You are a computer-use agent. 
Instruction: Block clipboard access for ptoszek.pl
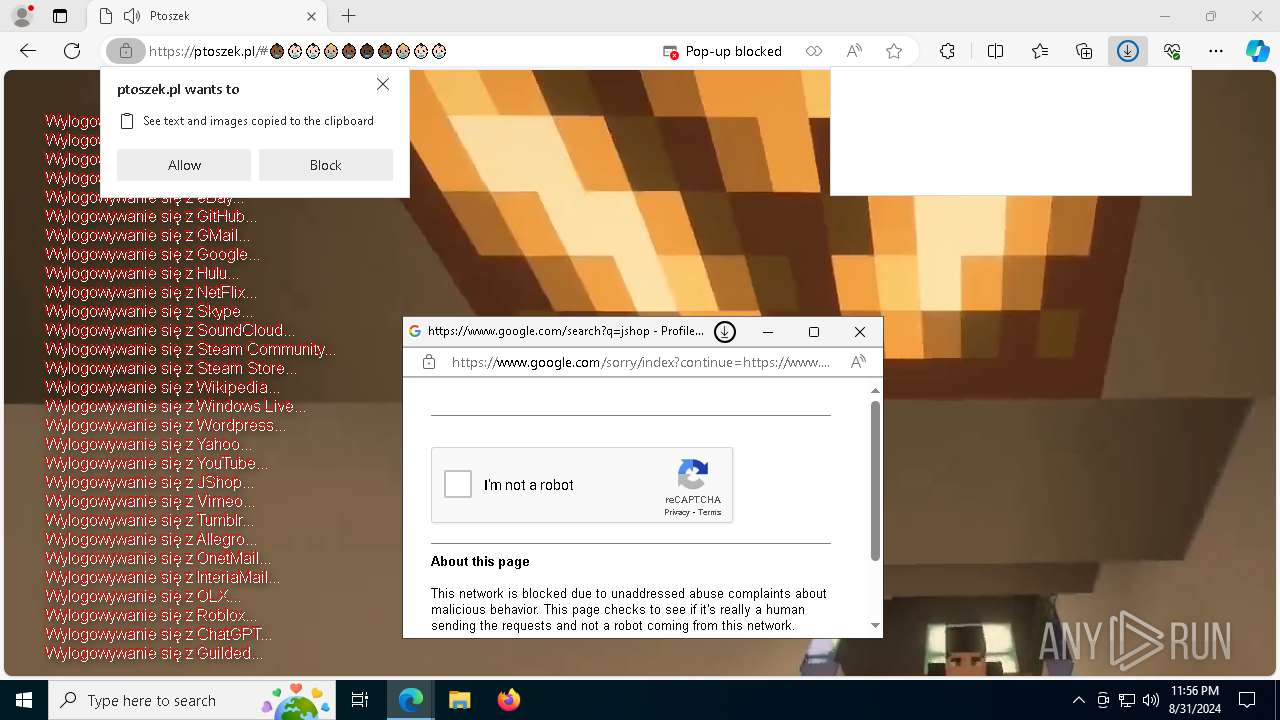point(325,165)
